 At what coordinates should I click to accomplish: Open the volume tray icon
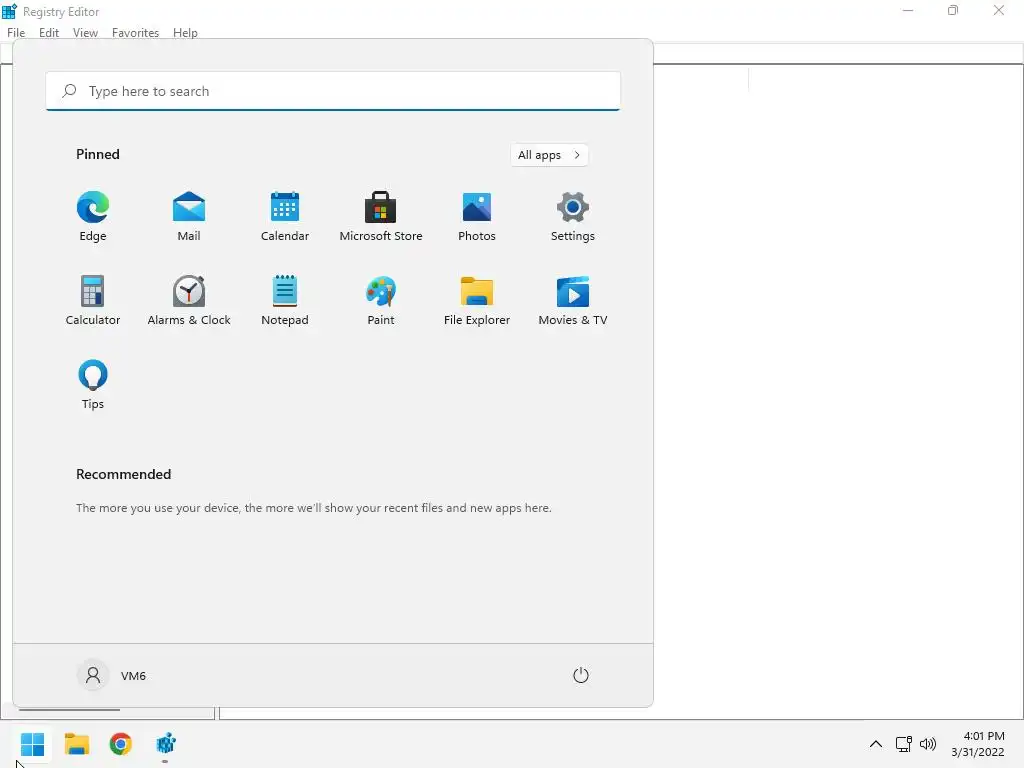tap(927, 744)
